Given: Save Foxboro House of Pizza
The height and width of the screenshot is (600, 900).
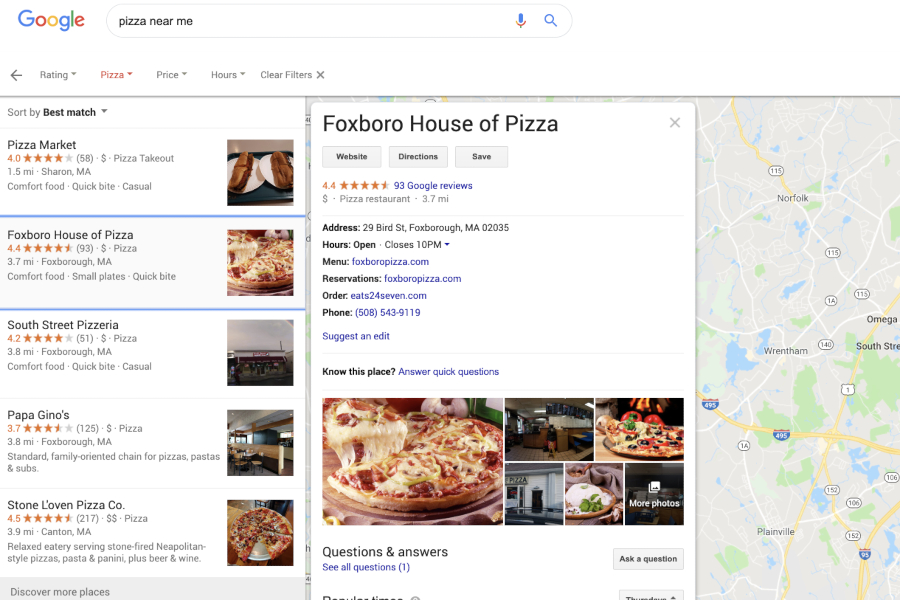Looking at the screenshot, I should click(481, 157).
